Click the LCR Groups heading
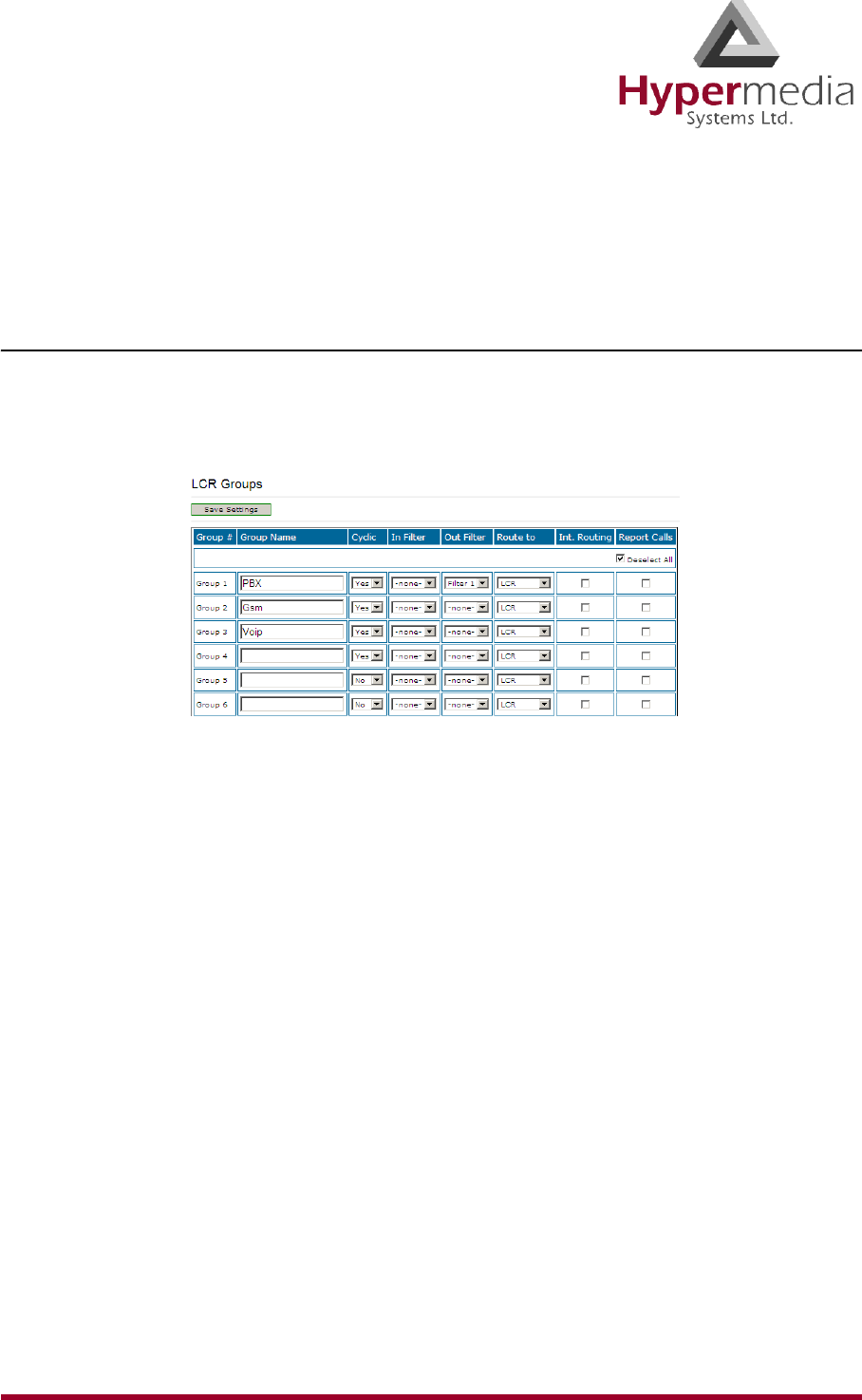 227,484
